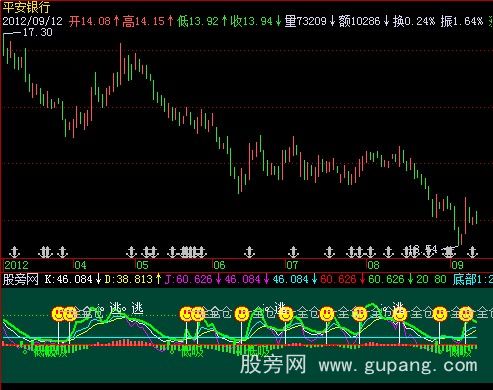Screen dimensions: 493x390
Task: Select the 07 month marker on time axis
Action: pyautogui.click(x=292, y=265)
